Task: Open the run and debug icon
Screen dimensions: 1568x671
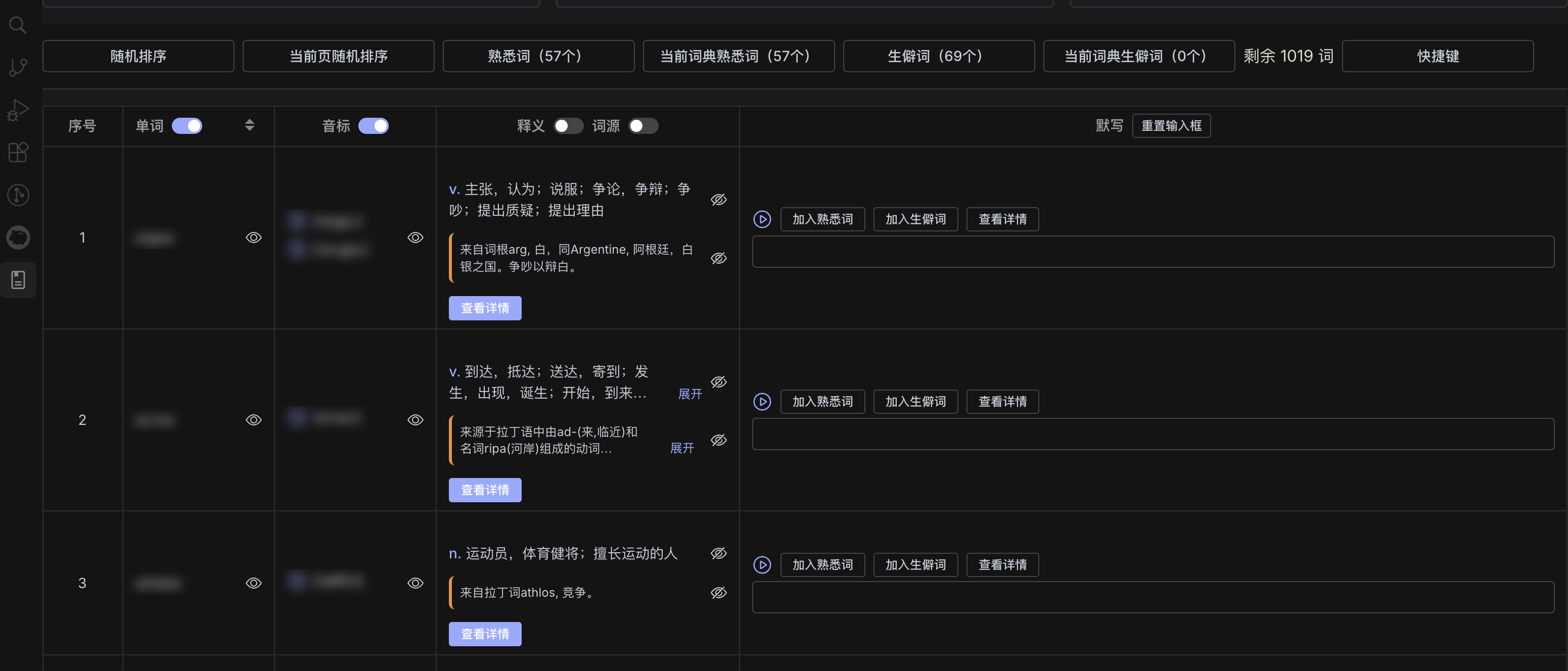Action: click(18, 110)
